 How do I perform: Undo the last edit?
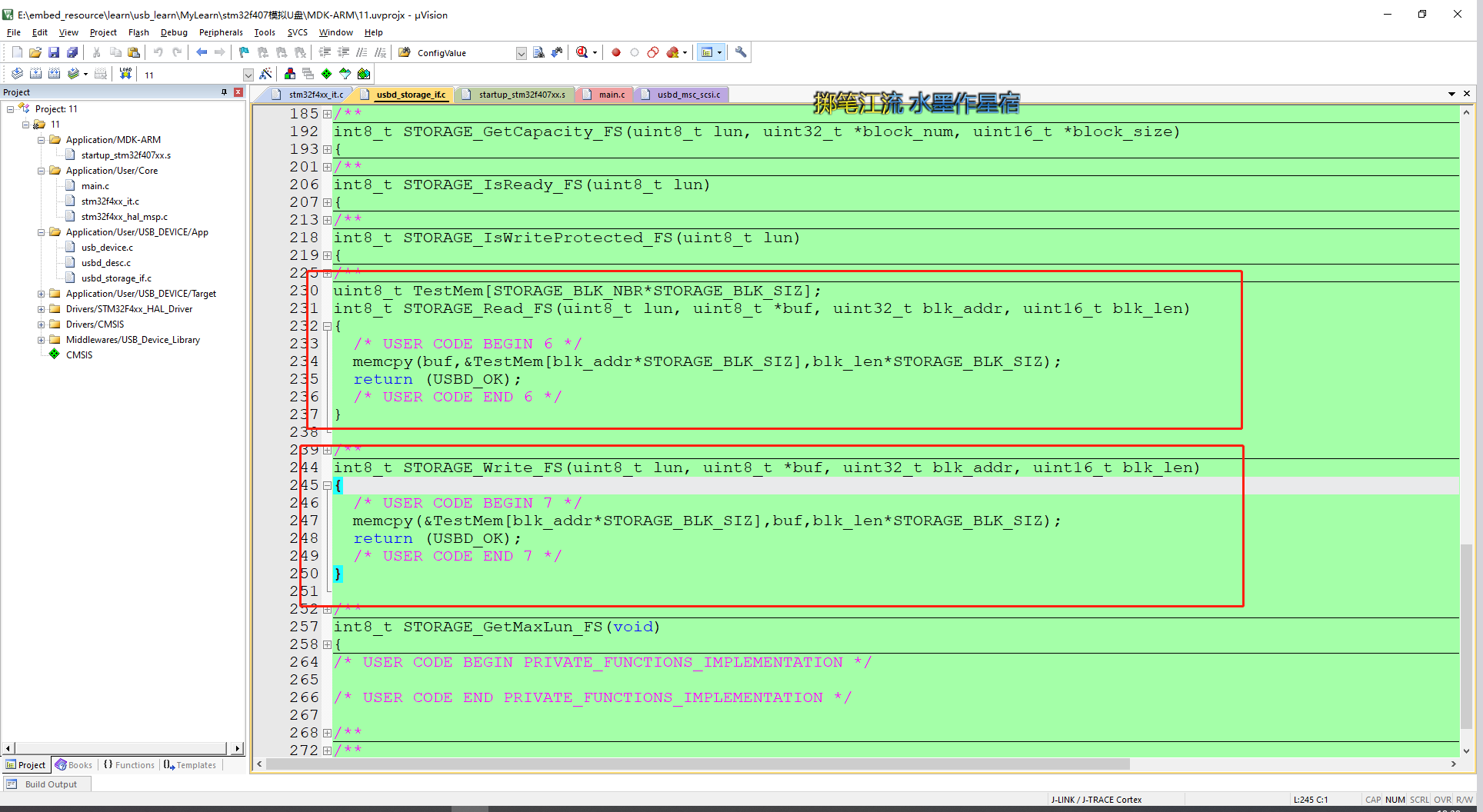click(x=158, y=52)
